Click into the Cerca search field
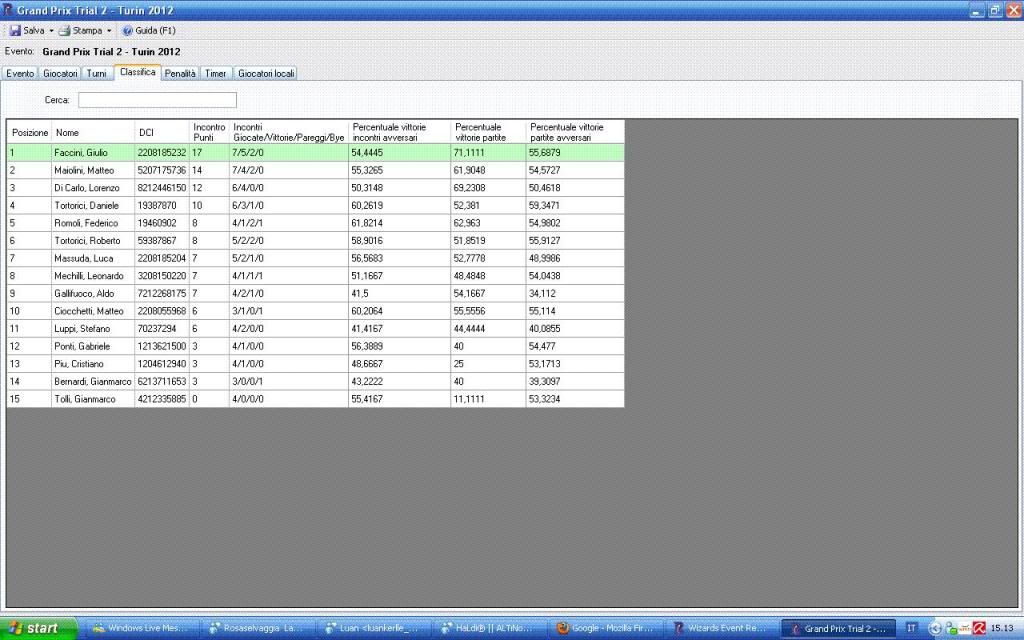Viewport: 1024px width, 640px height. click(x=157, y=100)
